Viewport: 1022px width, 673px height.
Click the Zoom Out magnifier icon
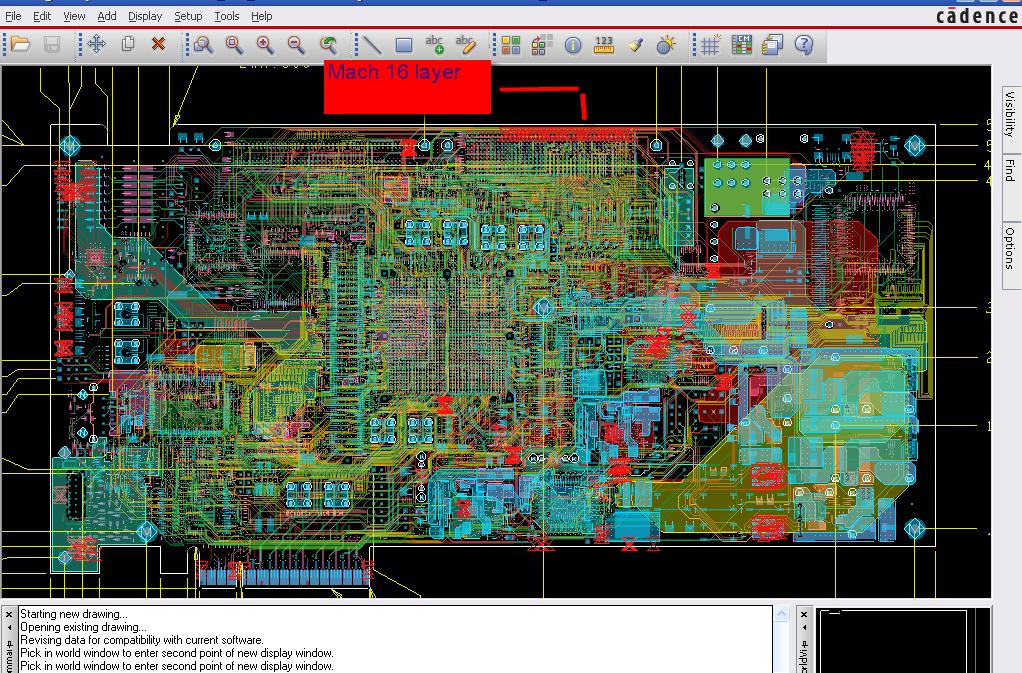click(296, 44)
